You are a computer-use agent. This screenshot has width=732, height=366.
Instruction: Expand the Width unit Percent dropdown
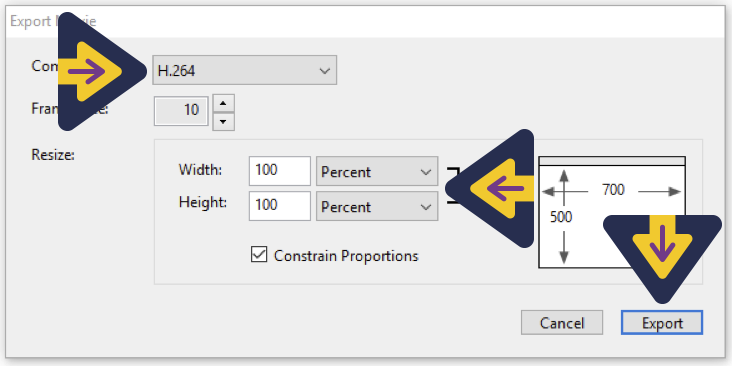(x=377, y=171)
